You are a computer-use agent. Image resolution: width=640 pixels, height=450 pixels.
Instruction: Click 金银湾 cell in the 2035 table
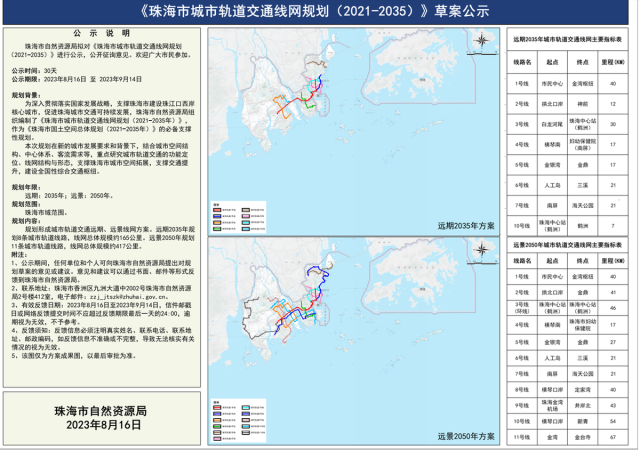552,165
